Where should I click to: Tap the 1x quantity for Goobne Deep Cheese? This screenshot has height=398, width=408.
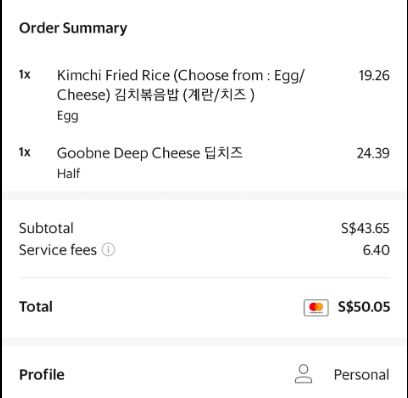point(25,152)
